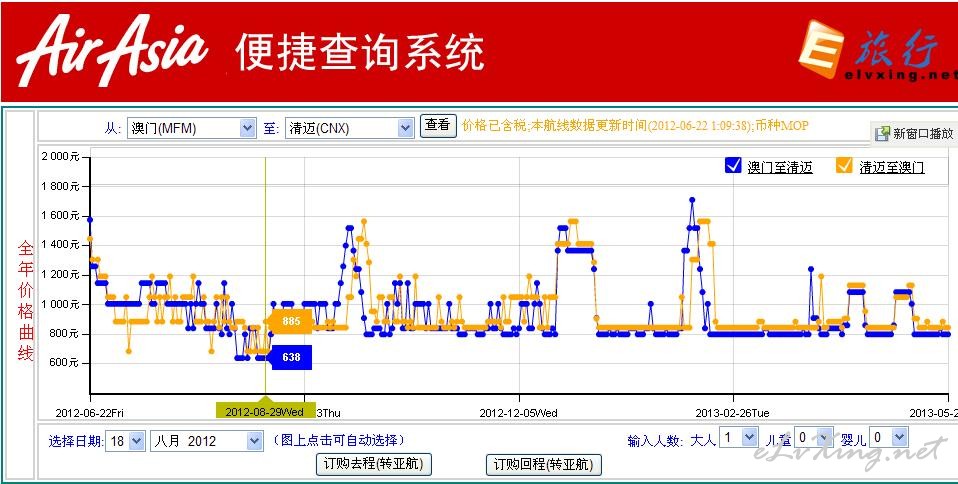
Task: Click the 2012-08-29Wed date marker
Action: point(265,411)
